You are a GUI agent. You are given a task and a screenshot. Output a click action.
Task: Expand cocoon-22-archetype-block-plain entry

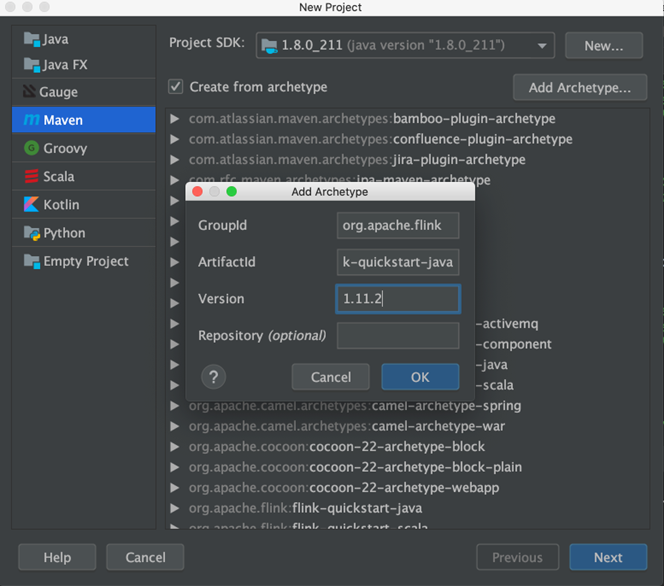pyautogui.click(x=174, y=467)
